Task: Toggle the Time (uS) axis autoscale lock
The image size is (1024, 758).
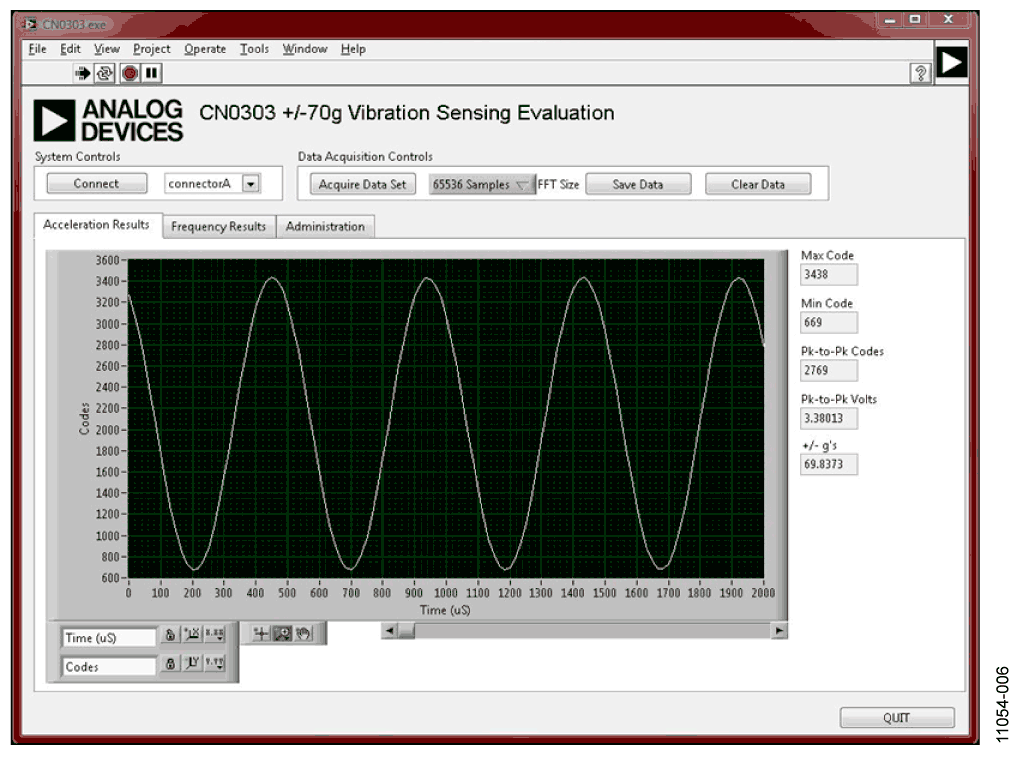Action: pos(171,635)
